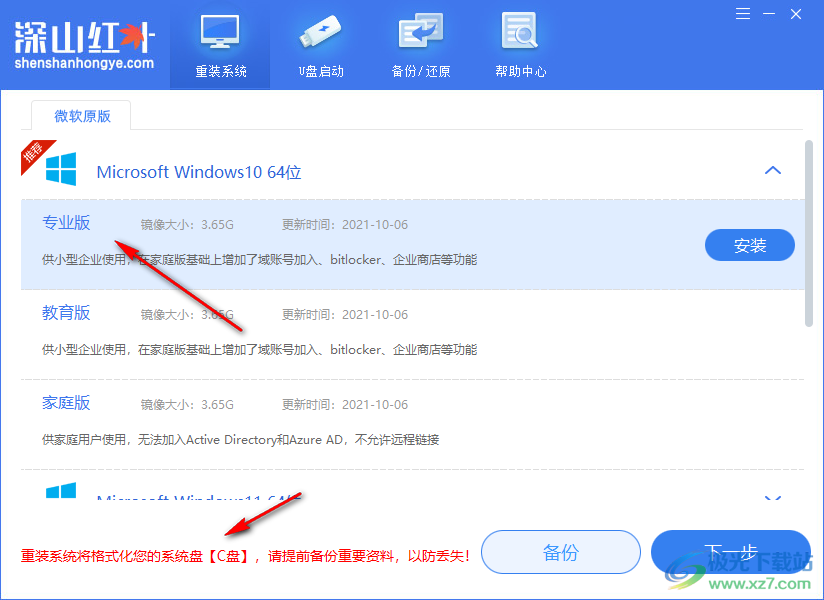The width and height of the screenshot is (824, 600).
Task: Collapse the Microsoft Windows10 64位 section
Action: 773,170
